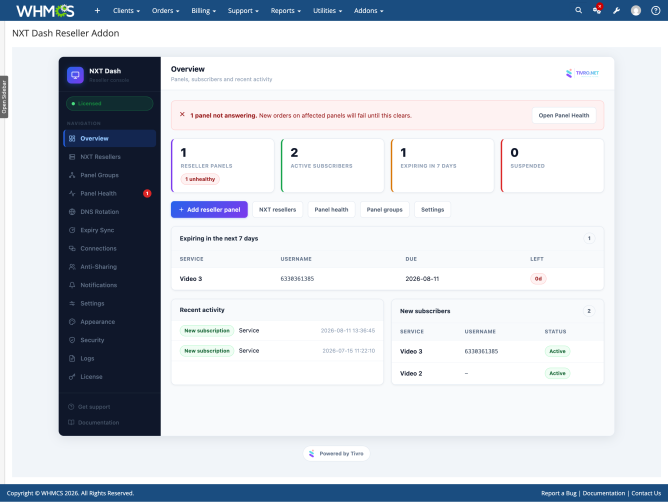Click due date 2026-08-11

click(x=422, y=279)
